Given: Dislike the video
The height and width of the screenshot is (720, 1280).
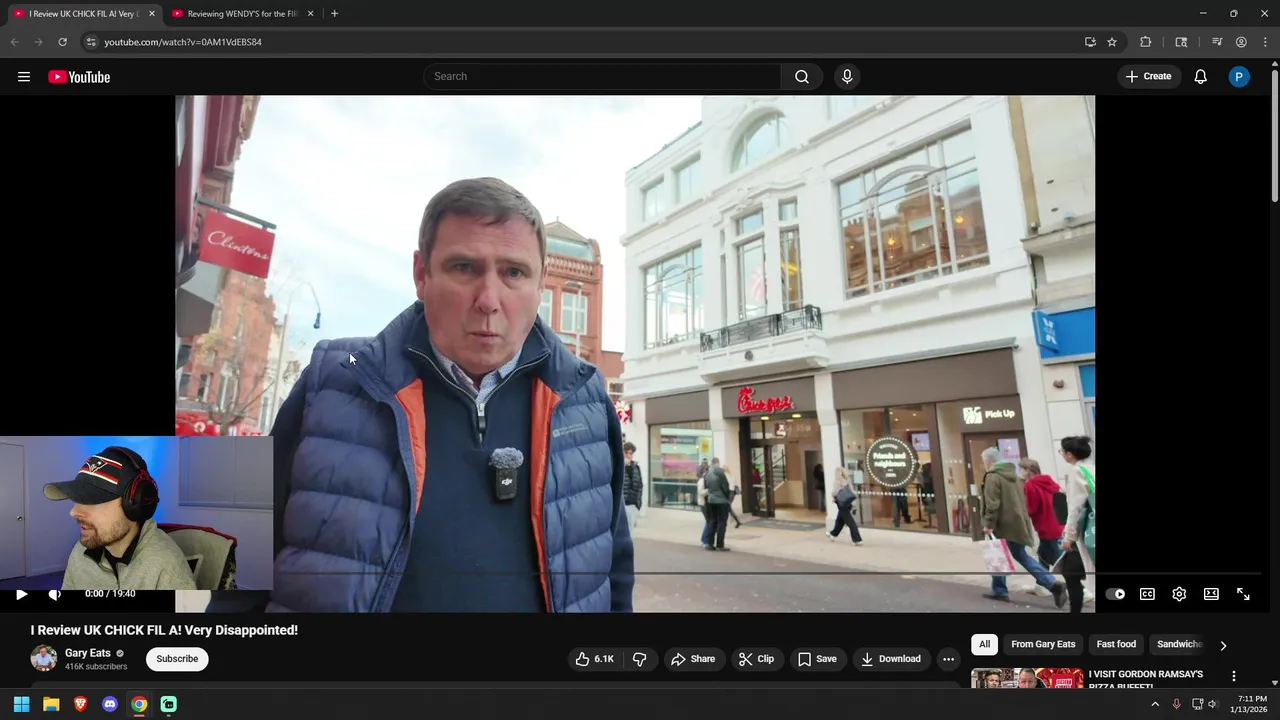Looking at the screenshot, I should 640,659.
